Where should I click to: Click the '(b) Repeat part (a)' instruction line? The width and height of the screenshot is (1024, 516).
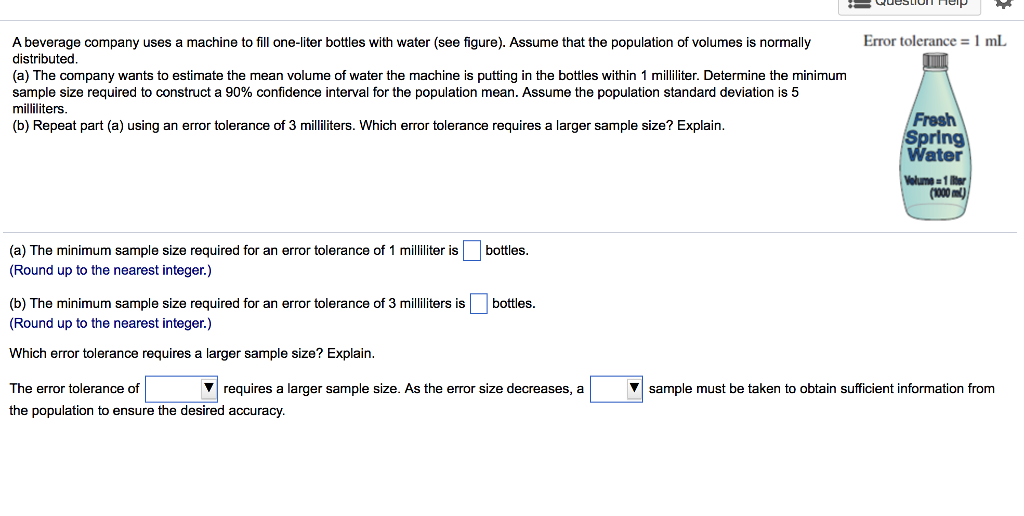point(367,125)
